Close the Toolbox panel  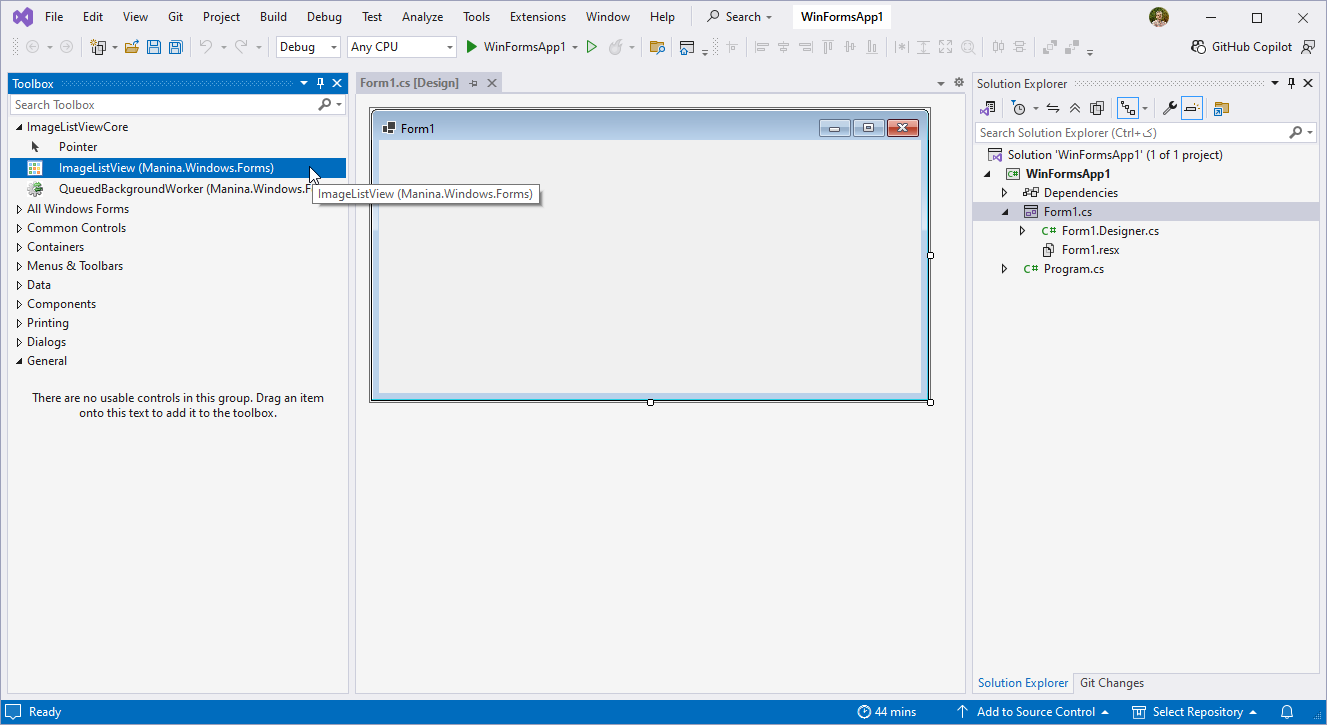pyautogui.click(x=337, y=84)
